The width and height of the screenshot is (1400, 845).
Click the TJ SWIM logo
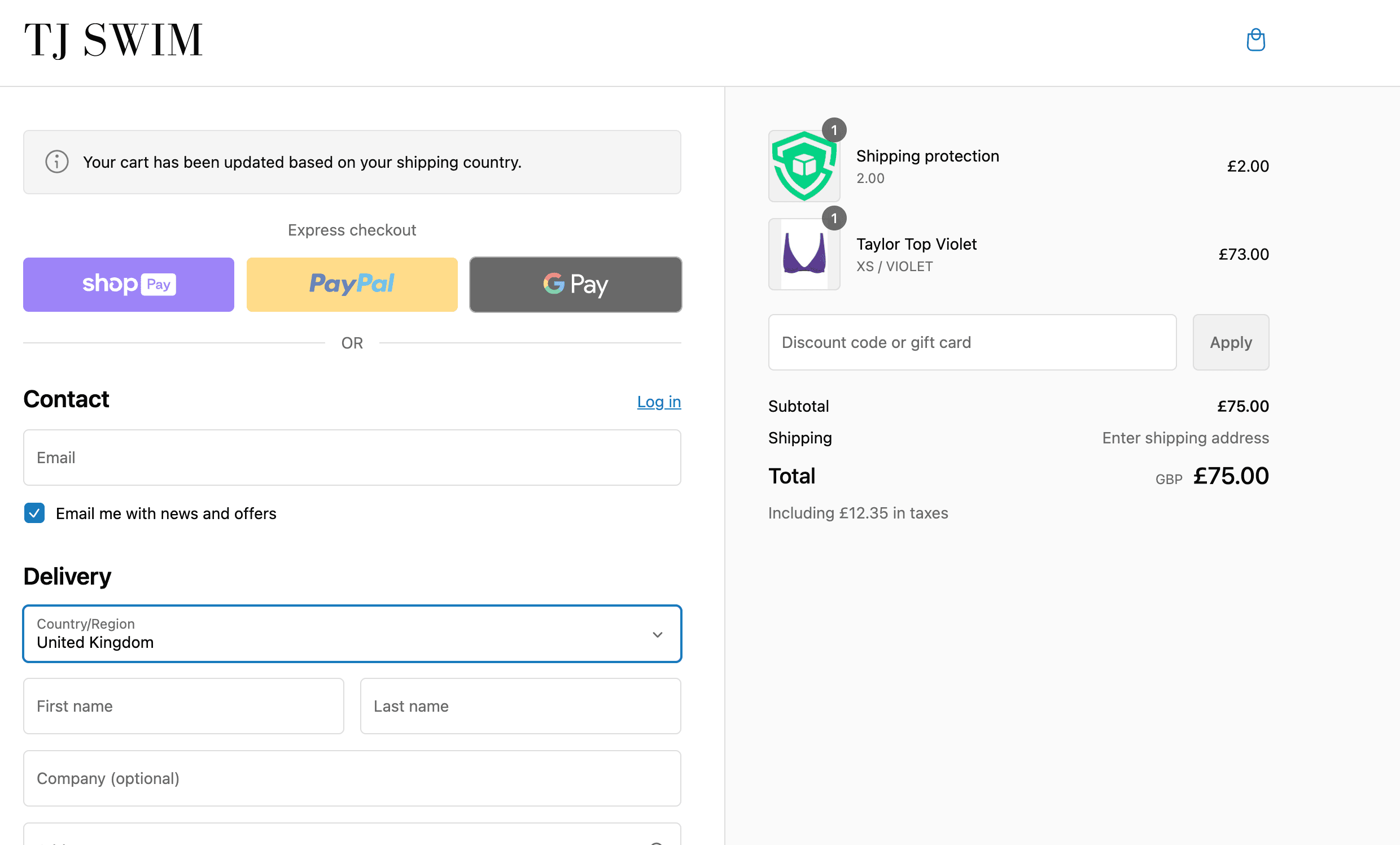click(x=113, y=40)
